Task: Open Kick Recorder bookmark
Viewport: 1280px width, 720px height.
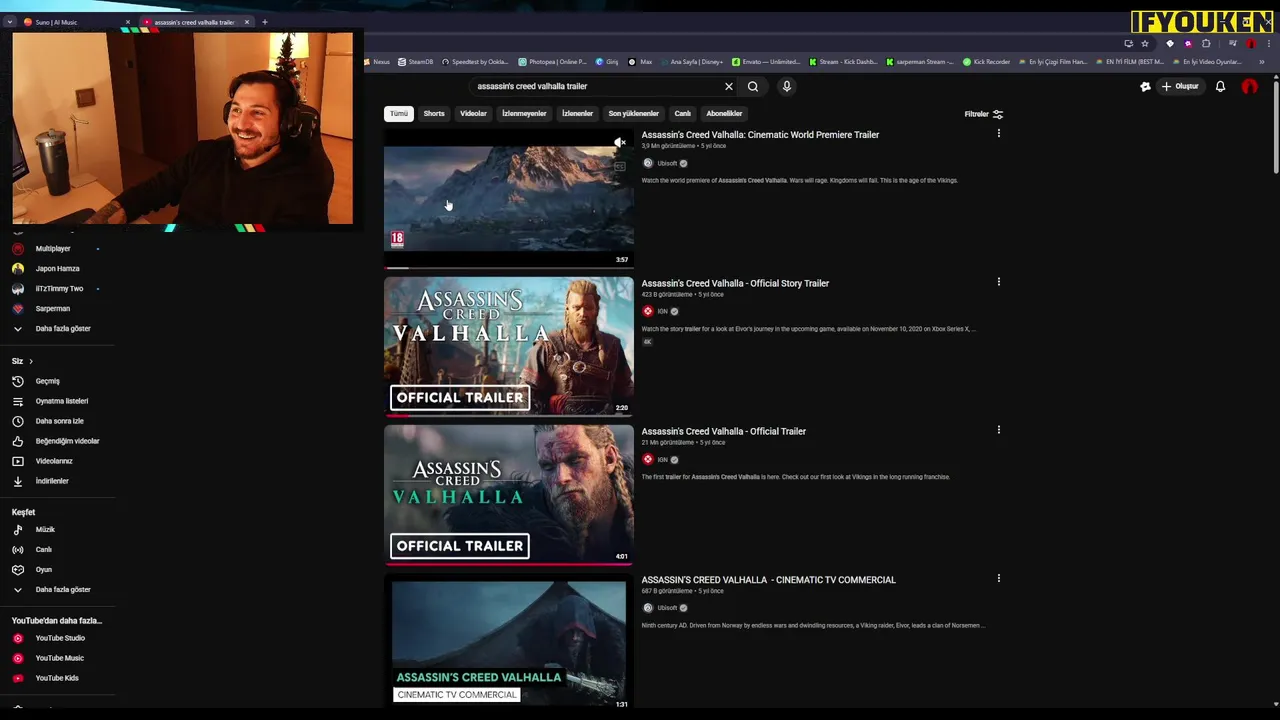Action: coord(986,62)
